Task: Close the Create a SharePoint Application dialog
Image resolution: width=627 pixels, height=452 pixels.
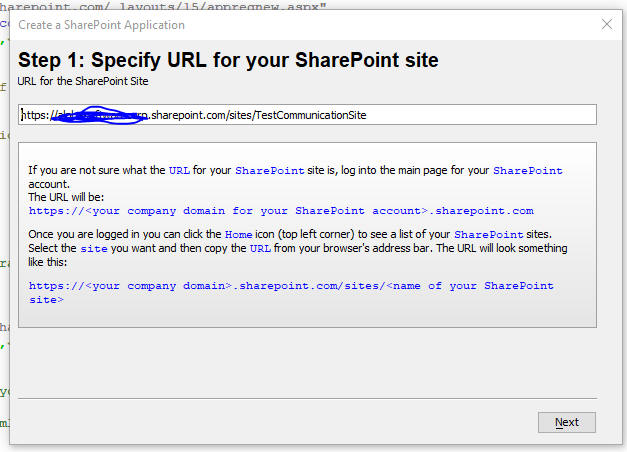Action: point(607,24)
